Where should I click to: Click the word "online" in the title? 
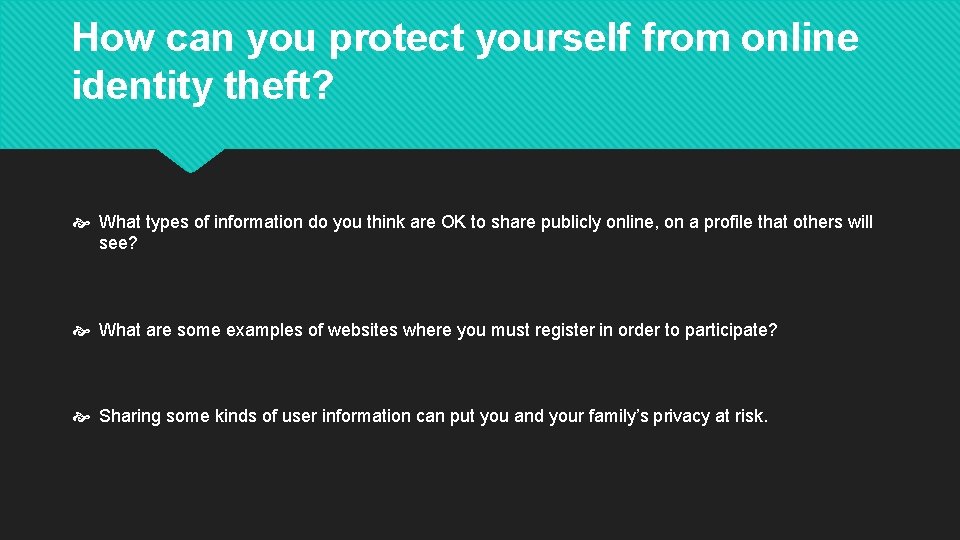(800, 37)
